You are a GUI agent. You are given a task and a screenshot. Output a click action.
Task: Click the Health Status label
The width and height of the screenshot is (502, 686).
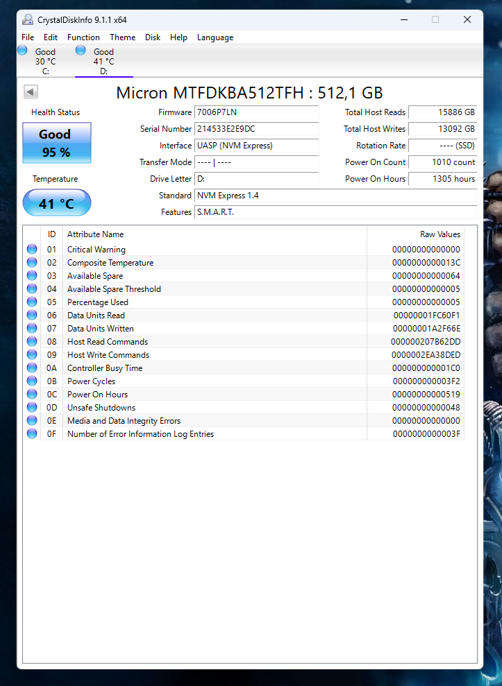coord(56,112)
